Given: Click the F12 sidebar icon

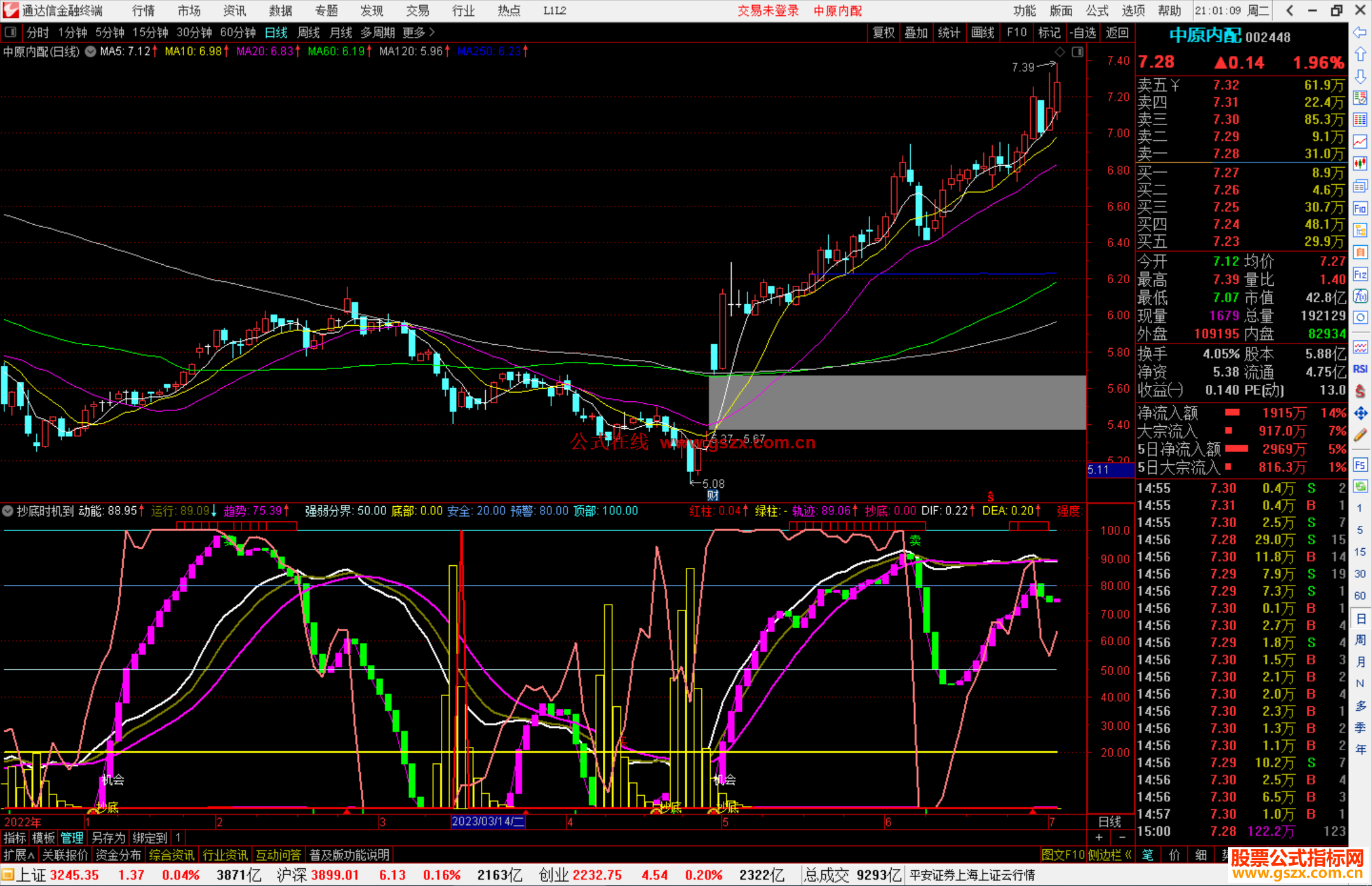Looking at the screenshot, I should tap(1360, 274).
